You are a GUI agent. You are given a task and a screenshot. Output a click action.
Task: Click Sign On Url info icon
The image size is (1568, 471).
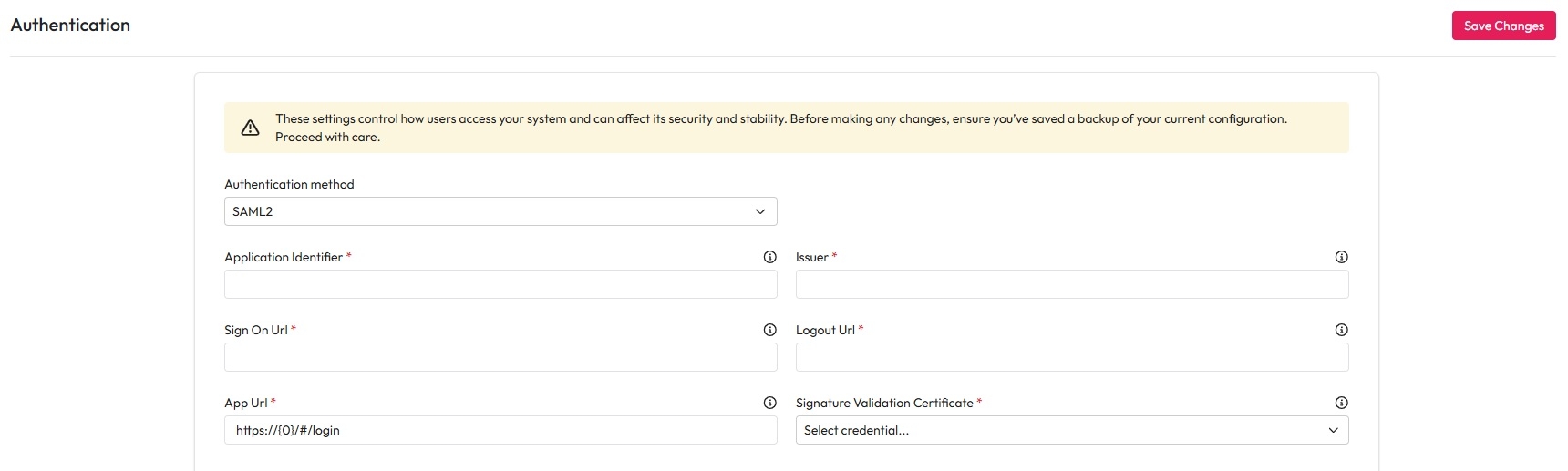point(769,330)
